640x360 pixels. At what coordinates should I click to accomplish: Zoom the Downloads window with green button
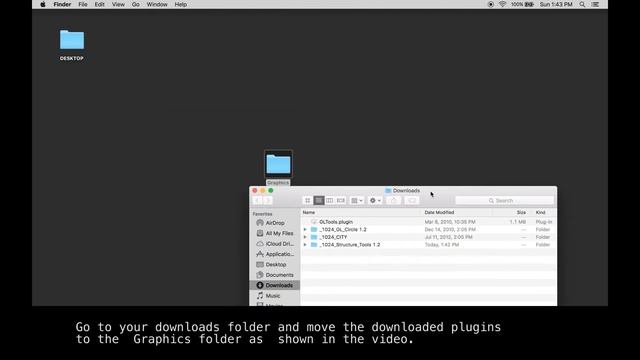click(x=271, y=191)
